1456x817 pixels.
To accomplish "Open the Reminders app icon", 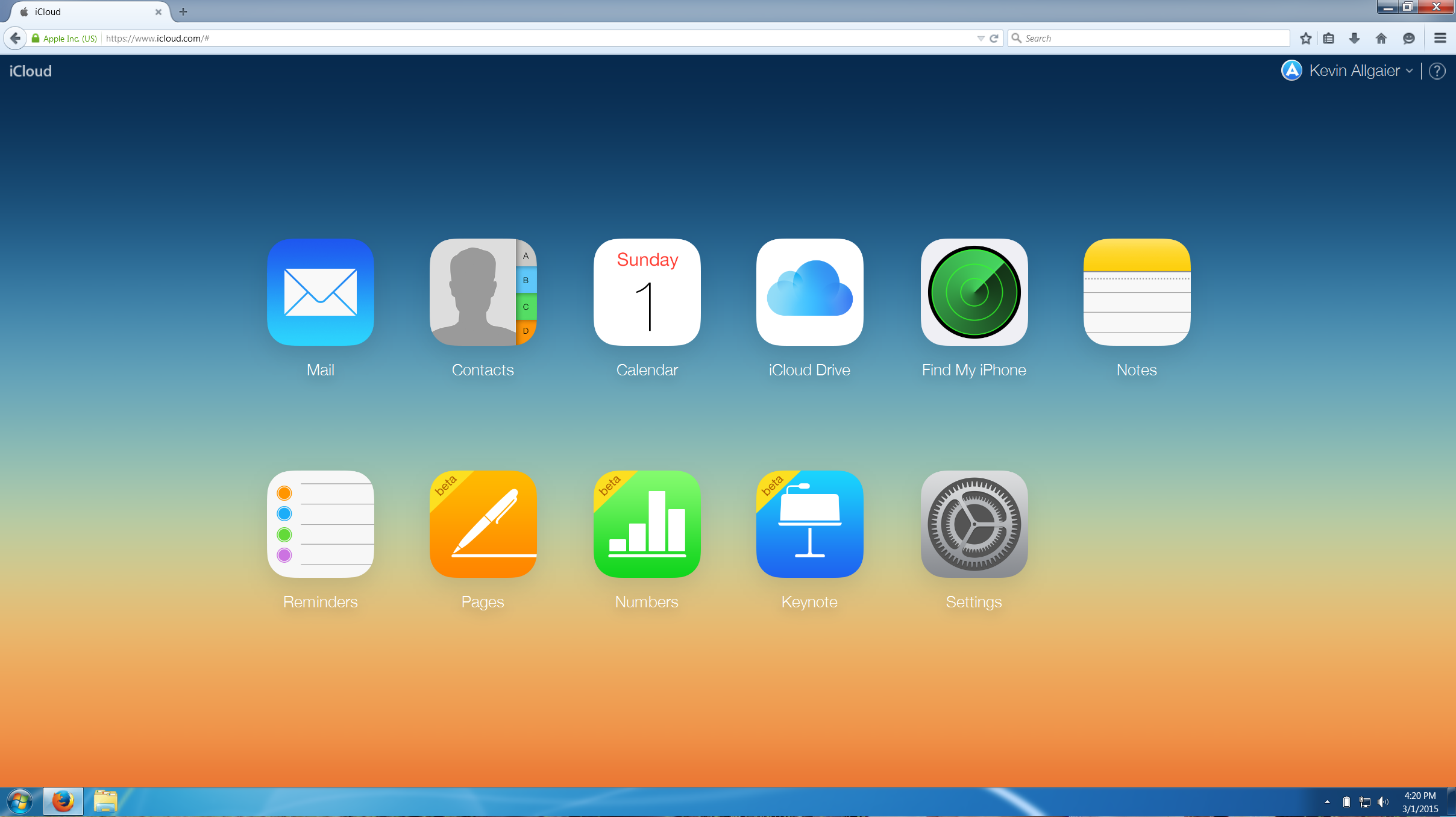I will [321, 524].
